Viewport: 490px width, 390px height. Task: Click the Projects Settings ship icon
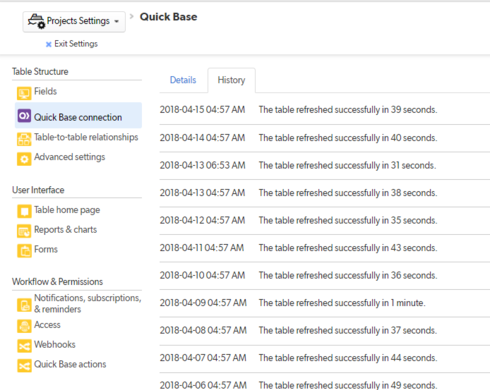pos(36,21)
